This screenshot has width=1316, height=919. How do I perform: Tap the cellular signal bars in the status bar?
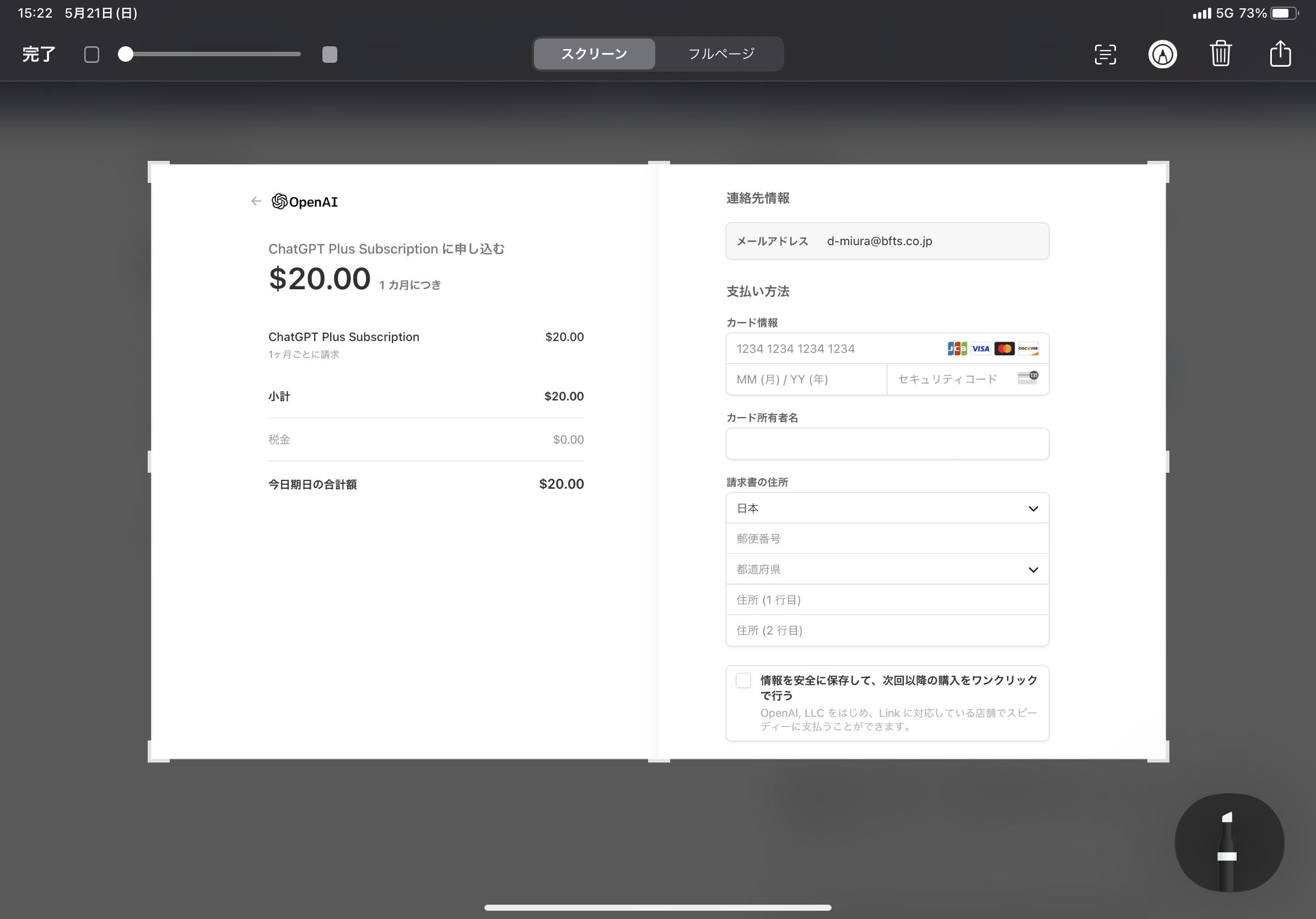1201,13
